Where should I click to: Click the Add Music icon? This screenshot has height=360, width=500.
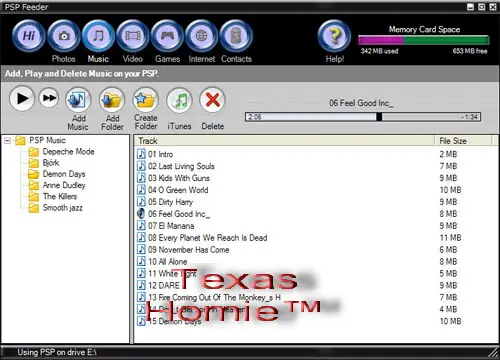pos(78,99)
